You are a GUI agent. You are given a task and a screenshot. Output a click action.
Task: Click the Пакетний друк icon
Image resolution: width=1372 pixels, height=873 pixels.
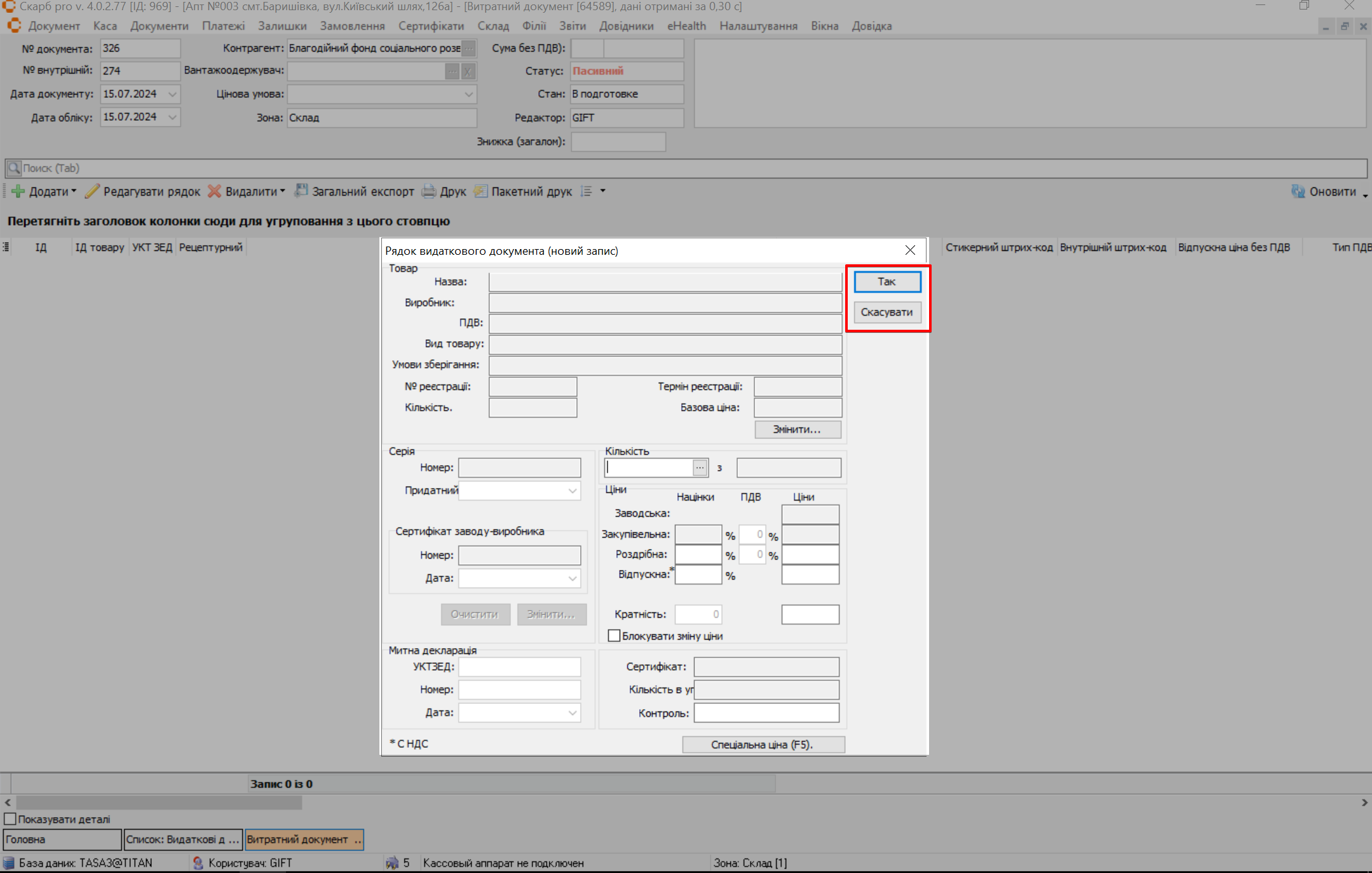point(481,191)
